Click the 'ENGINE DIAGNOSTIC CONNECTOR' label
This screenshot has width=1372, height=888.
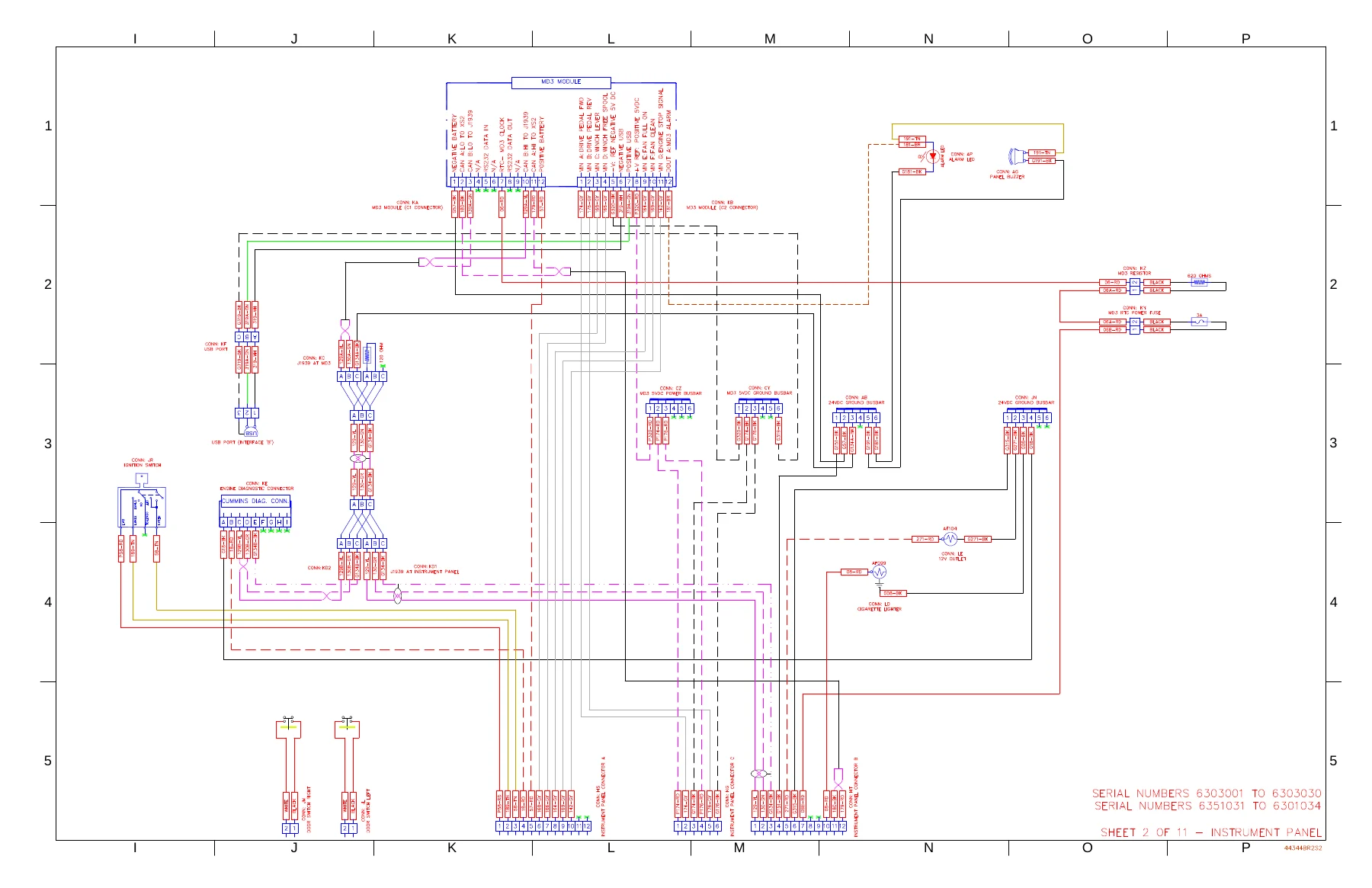[256, 489]
